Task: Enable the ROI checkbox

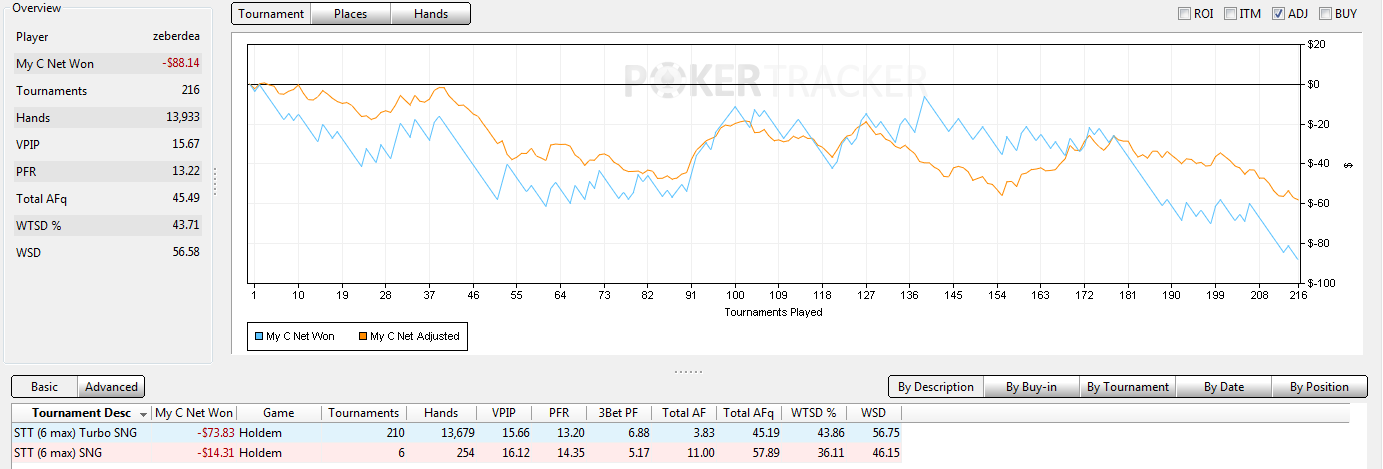Action: 1185,14
